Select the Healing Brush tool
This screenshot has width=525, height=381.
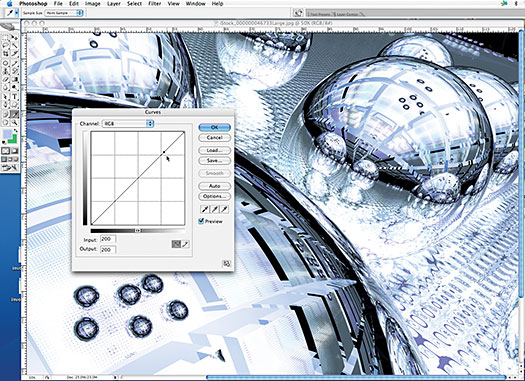pyautogui.click(x=5, y=63)
